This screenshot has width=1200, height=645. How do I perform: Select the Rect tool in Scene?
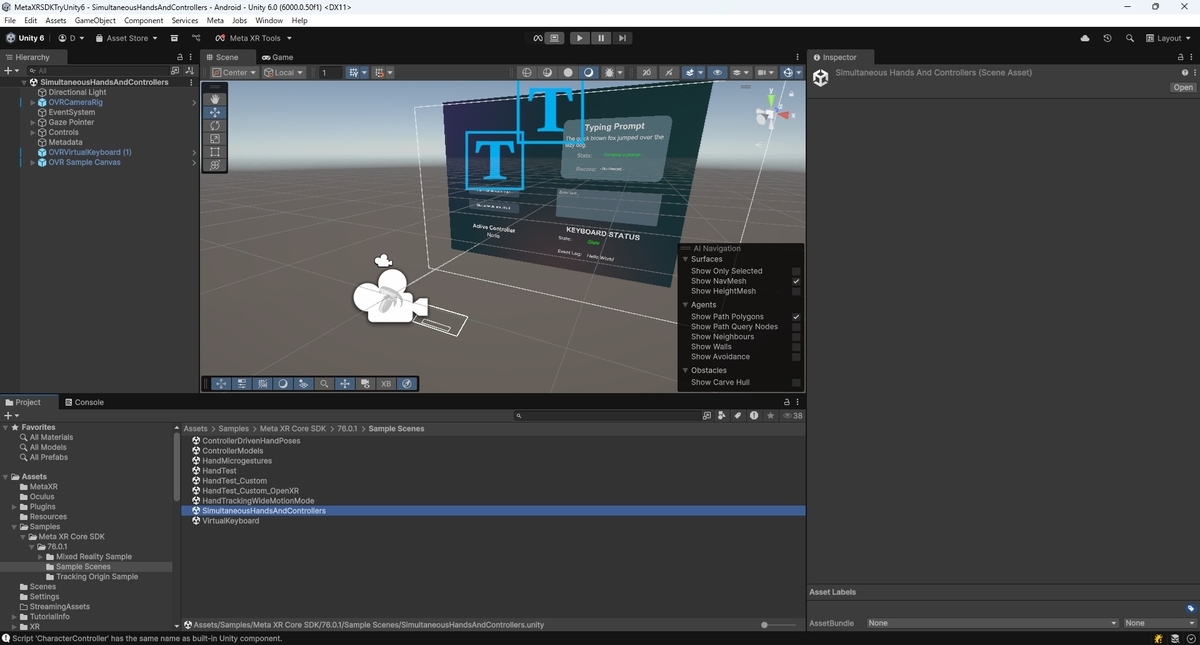pyautogui.click(x=215, y=152)
